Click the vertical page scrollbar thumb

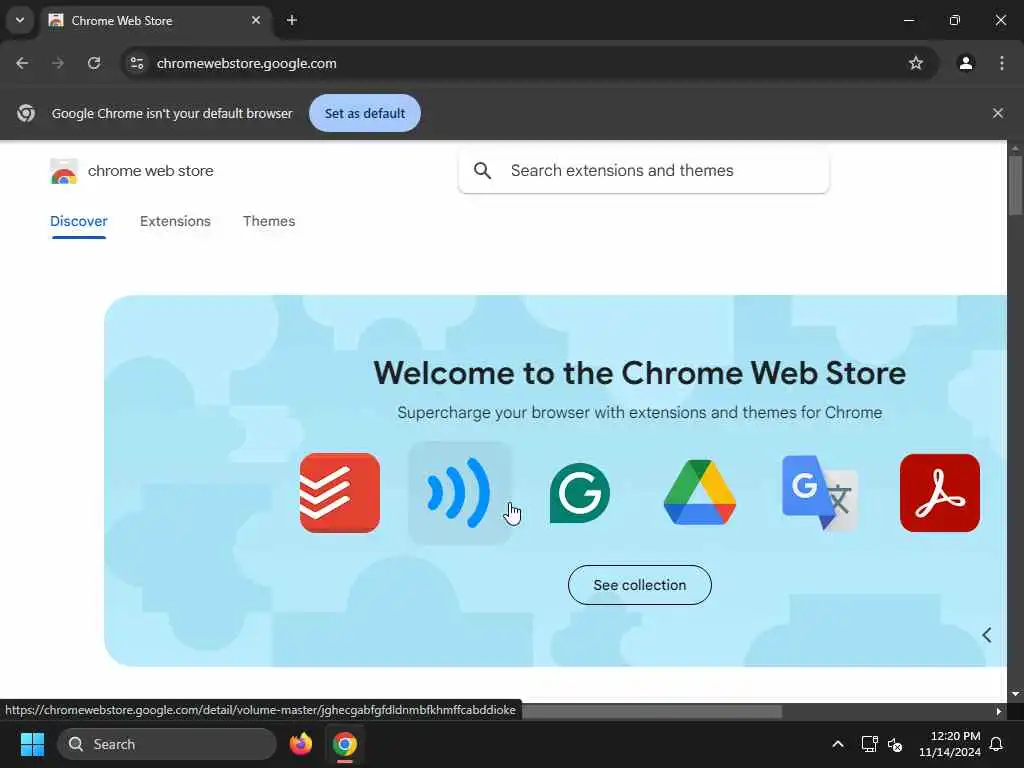pyautogui.click(x=1015, y=185)
